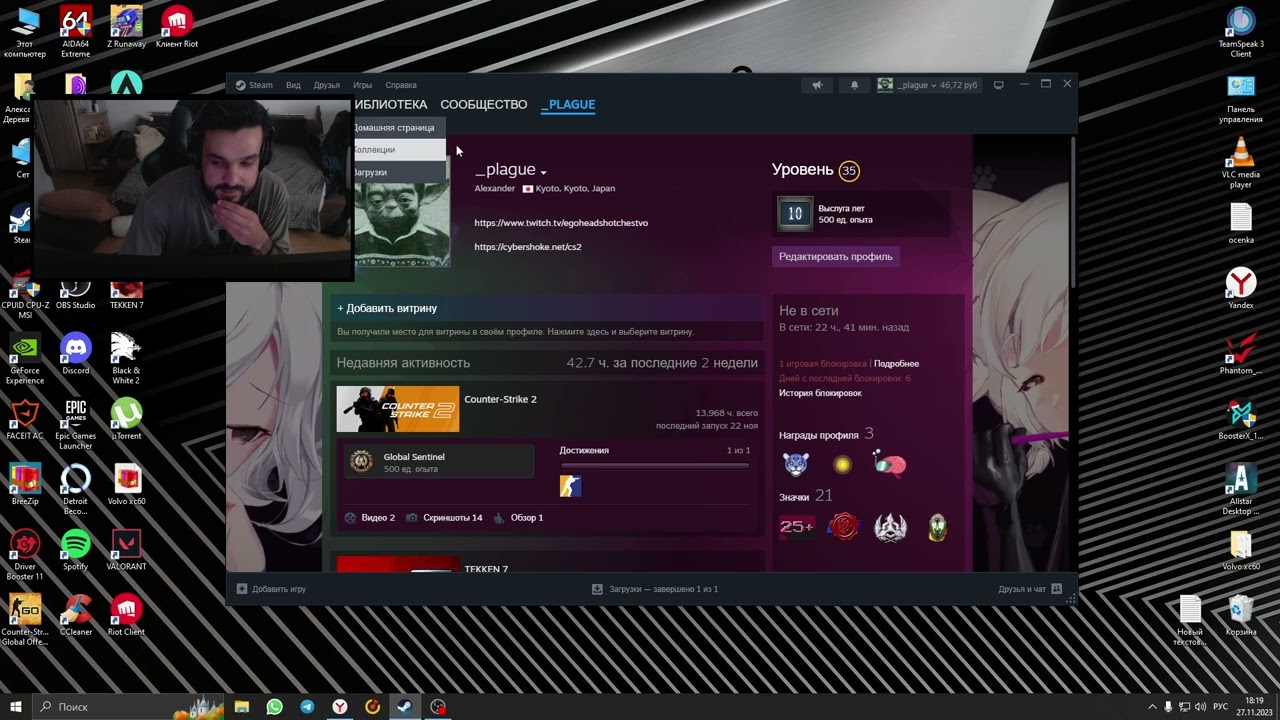Open Steam announcements megaphone icon
1280x720 pixels.
817,85
